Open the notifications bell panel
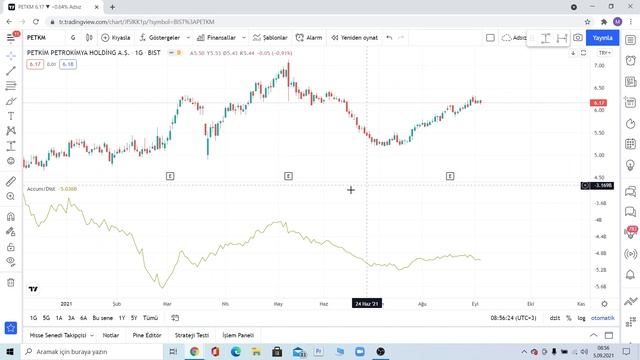 pyautogui.click(x=630, y=274)
